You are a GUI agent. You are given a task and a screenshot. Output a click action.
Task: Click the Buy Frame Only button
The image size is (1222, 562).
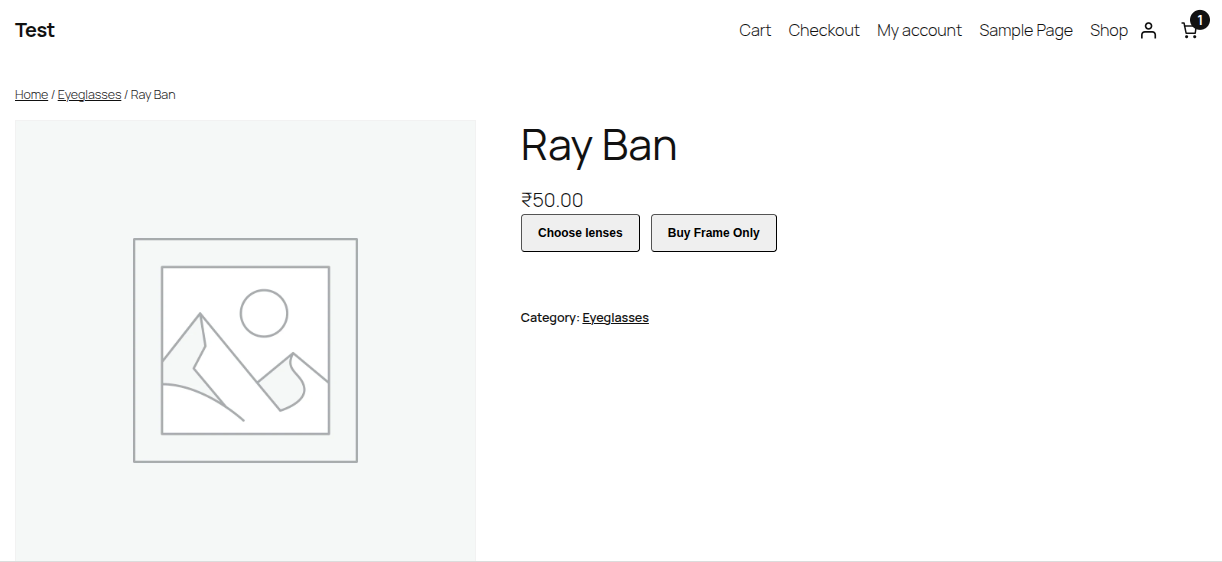714,233
